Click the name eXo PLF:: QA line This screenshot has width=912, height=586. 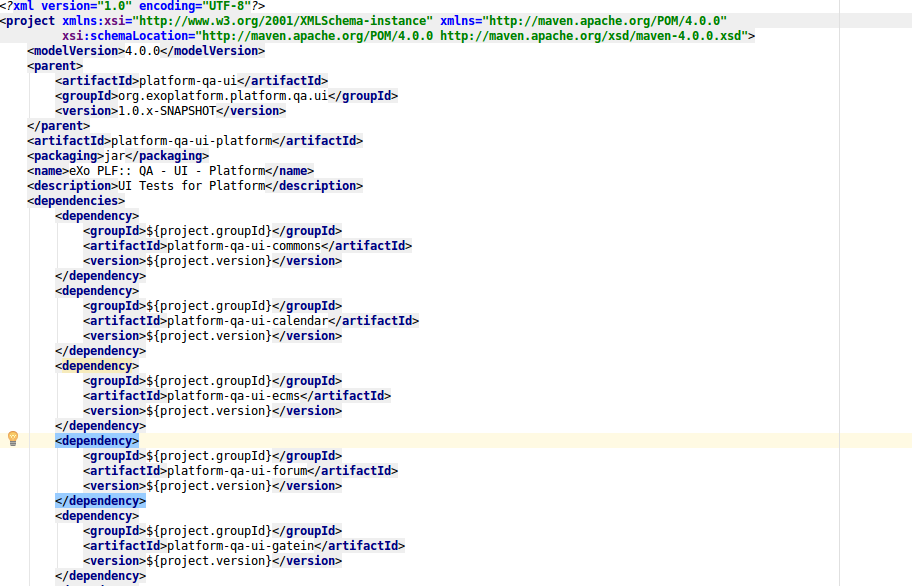(x=170, y=171)
